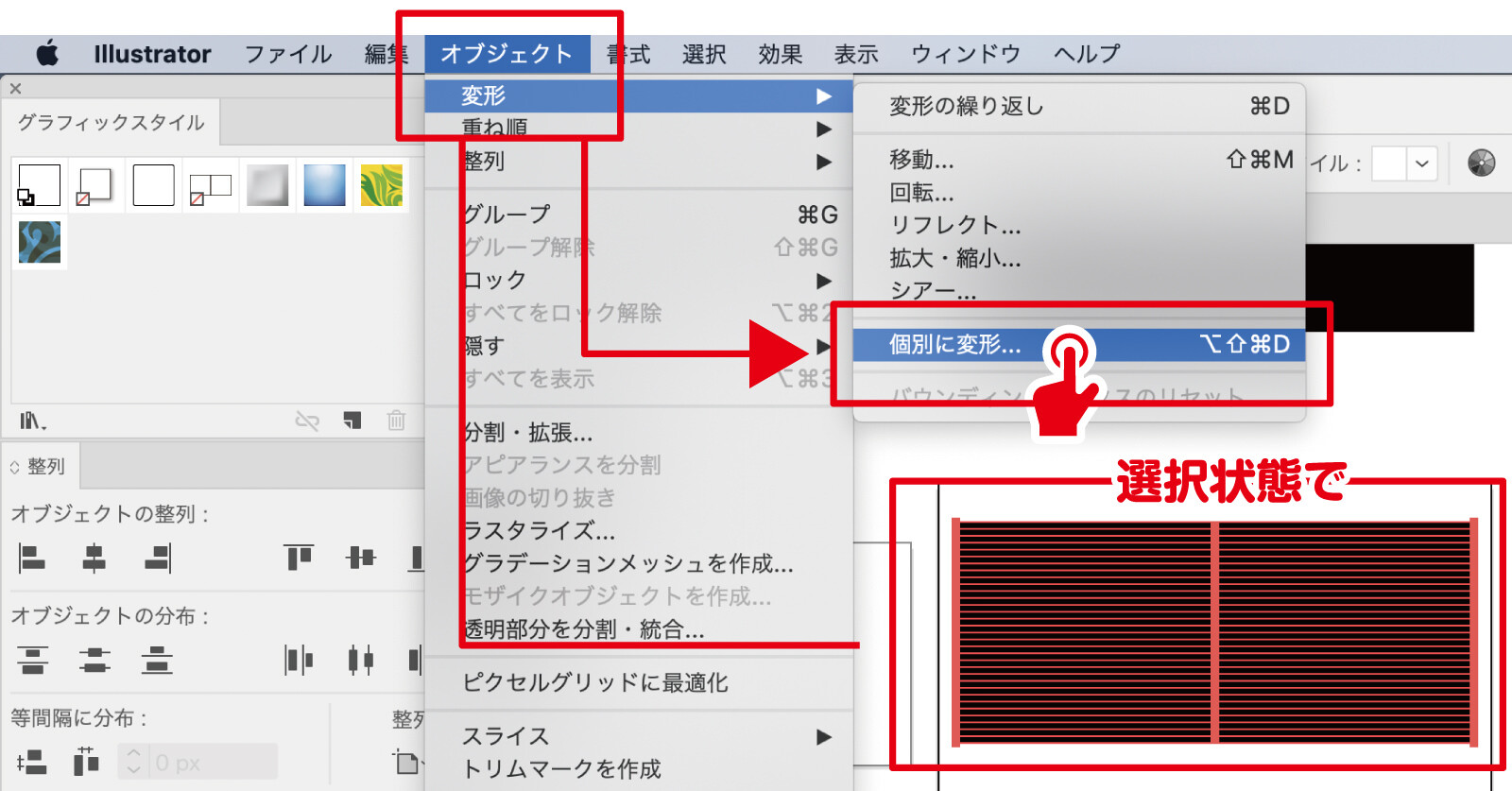The height and width of the screenshot is (791, 1512).
Task: Select the blue gradient graphic style swatch
Action: point(324,185)
